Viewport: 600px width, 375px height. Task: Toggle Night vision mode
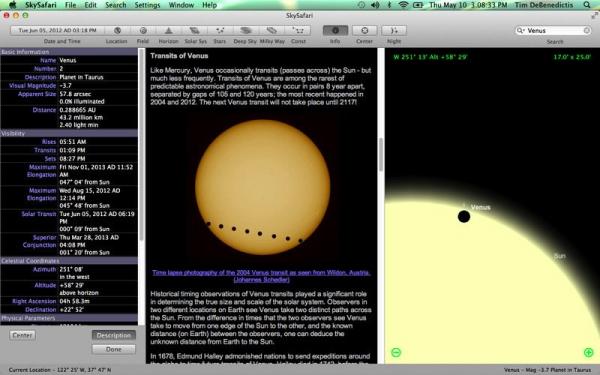394,30
